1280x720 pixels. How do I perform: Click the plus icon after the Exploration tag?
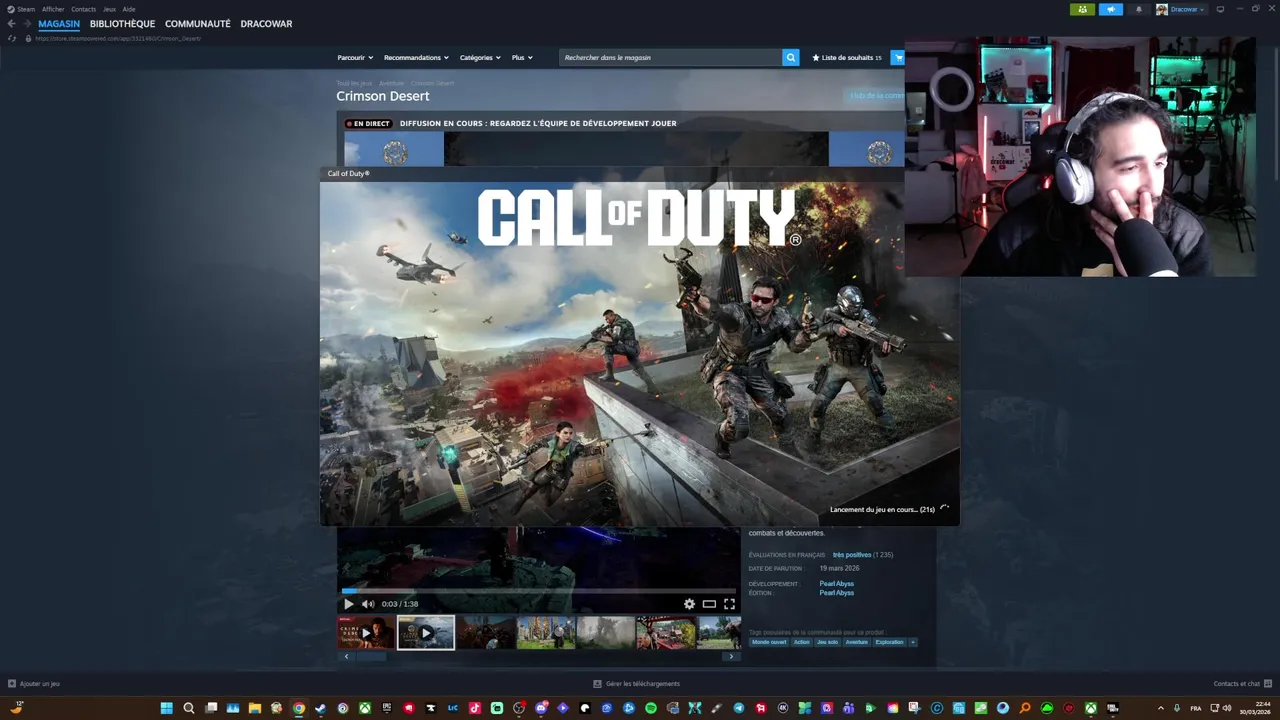912,642
